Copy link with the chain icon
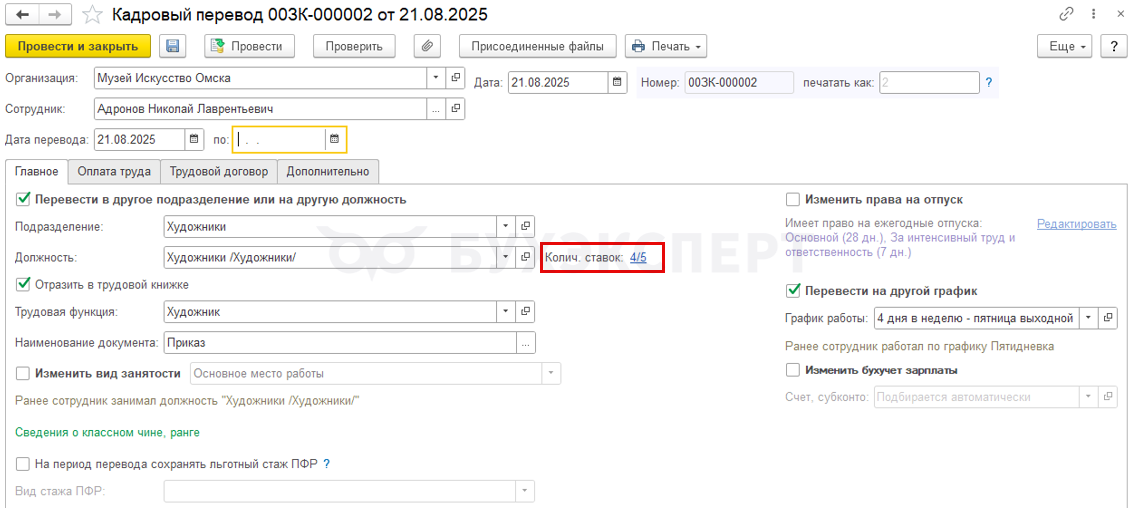The height and width of the screenshot is (508, 1131). (1066, 14)
